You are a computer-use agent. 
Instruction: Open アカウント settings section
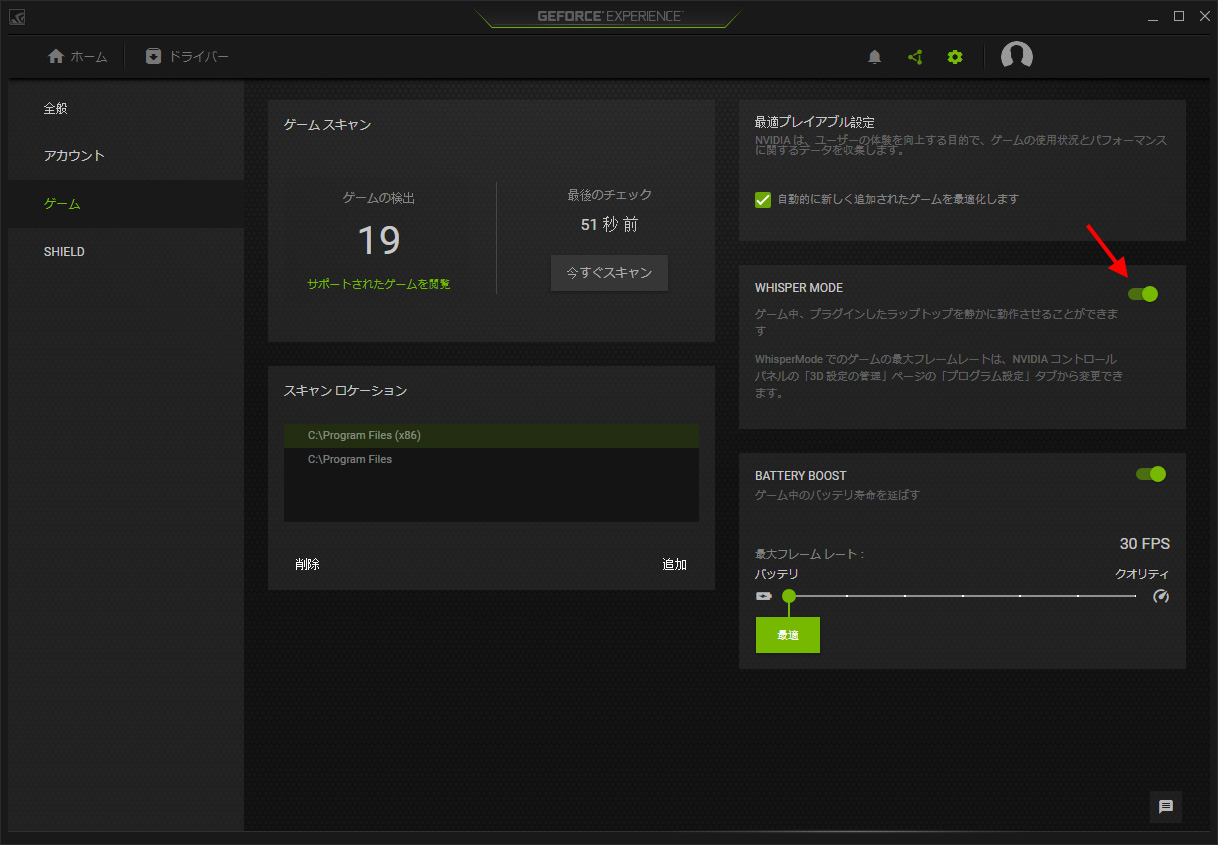[x=74, y=156]
